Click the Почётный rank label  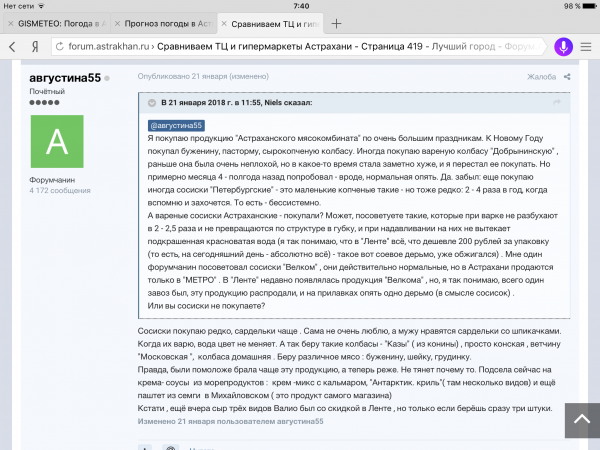[47, 91]
